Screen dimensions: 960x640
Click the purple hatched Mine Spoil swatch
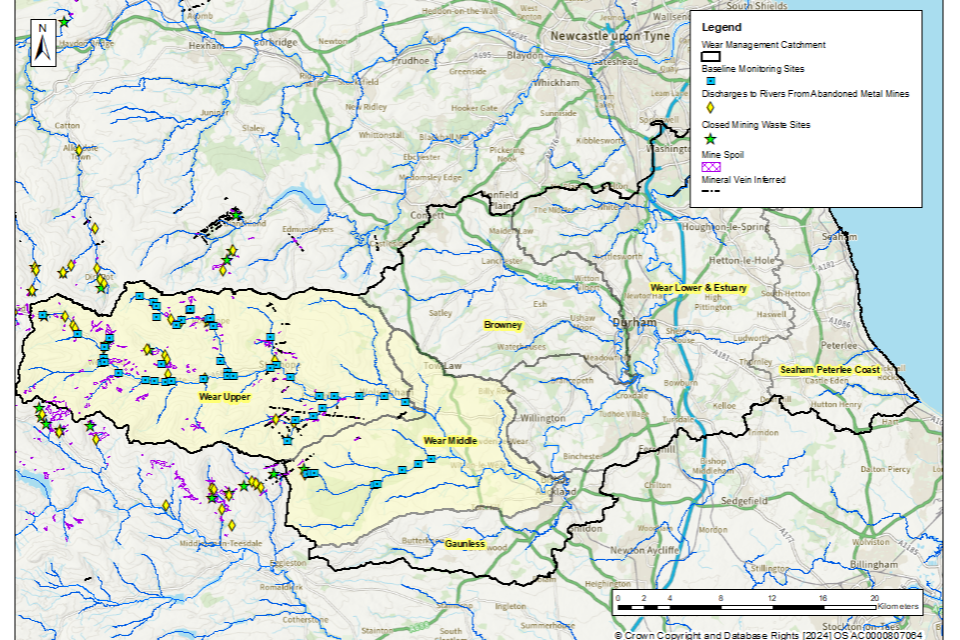tap(711, 166)
